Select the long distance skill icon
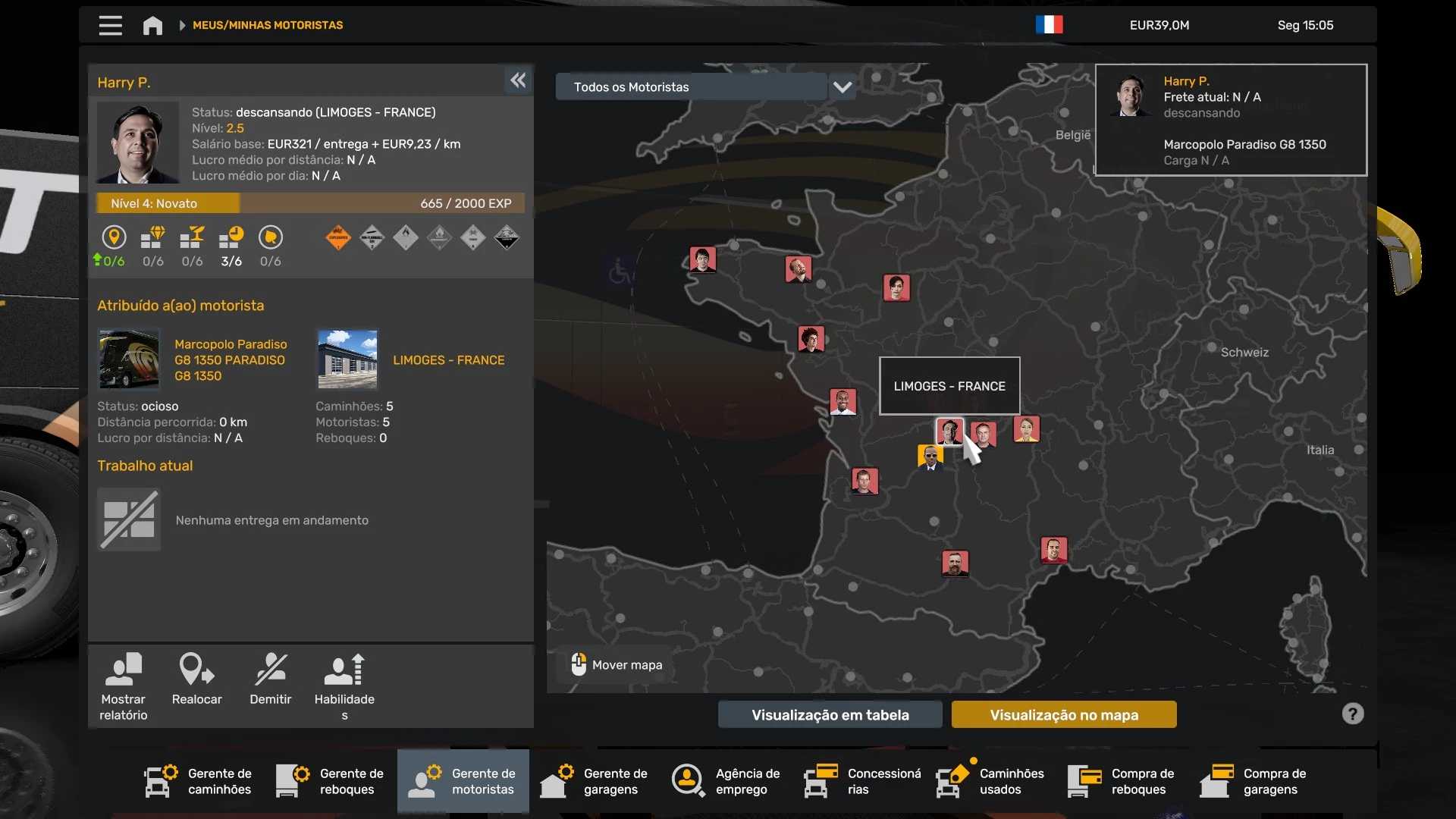This screenshot has width=1456, height=819. click(x=114, y=238)
